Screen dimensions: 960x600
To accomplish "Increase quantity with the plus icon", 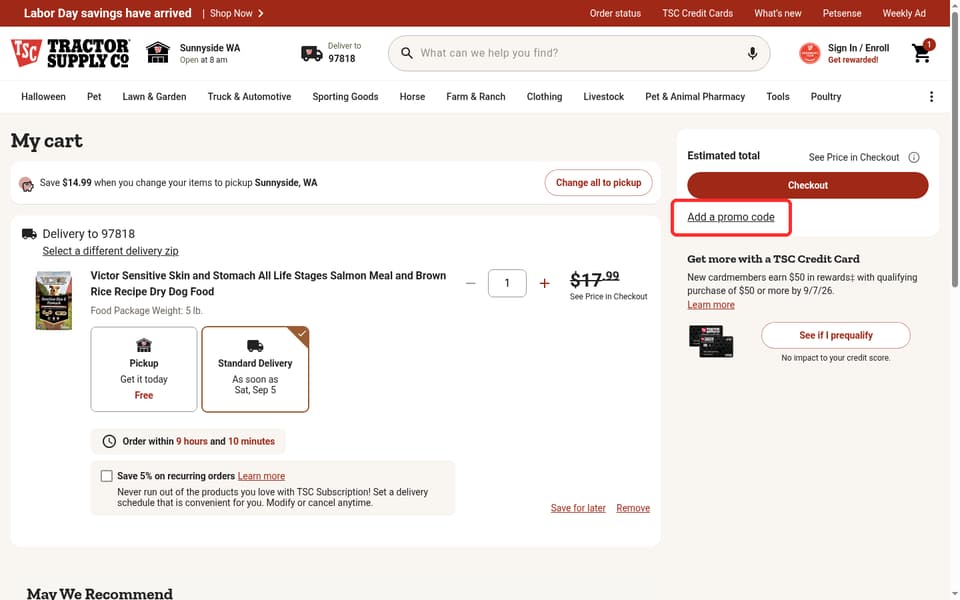I will pyautogui.click(x=544, y=283).
